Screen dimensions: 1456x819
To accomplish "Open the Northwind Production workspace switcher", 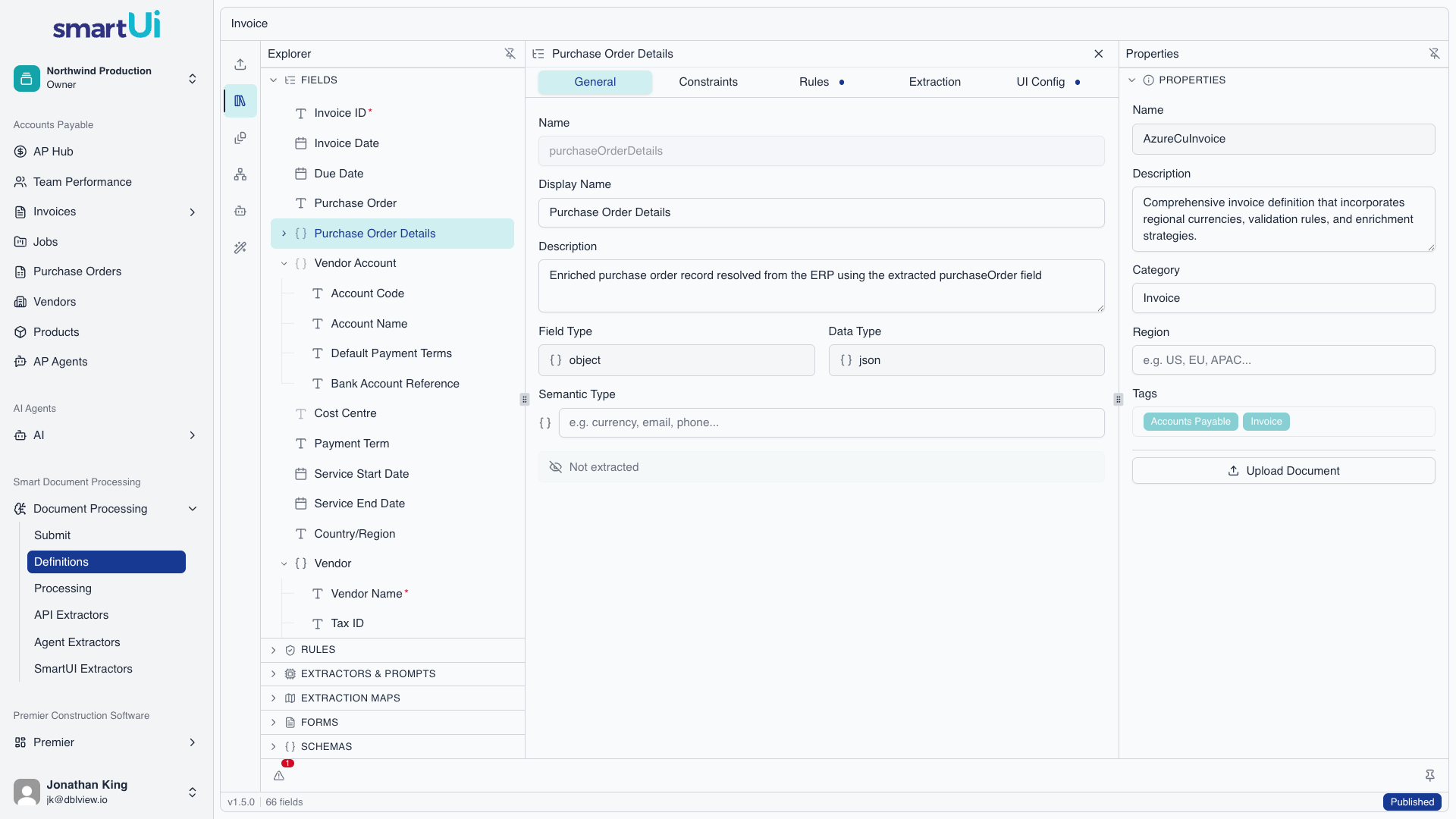I will click(x=106, y=77).
